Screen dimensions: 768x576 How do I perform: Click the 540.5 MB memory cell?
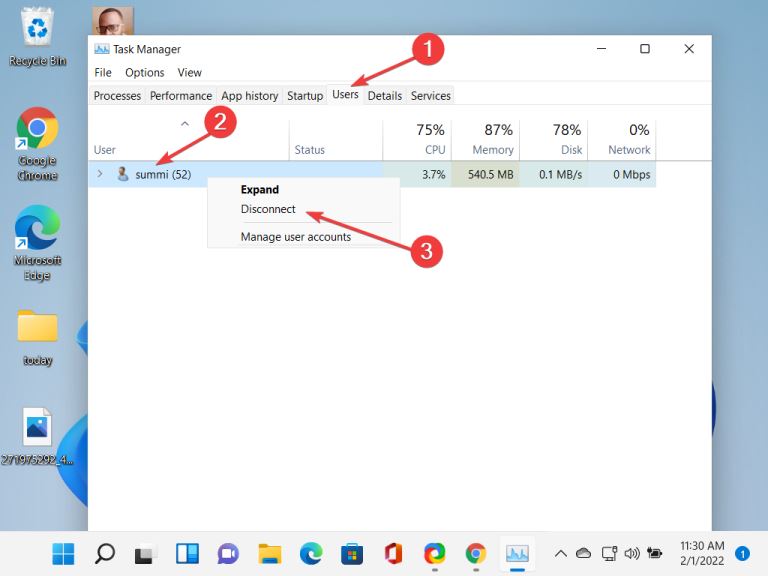pos(485,174)
